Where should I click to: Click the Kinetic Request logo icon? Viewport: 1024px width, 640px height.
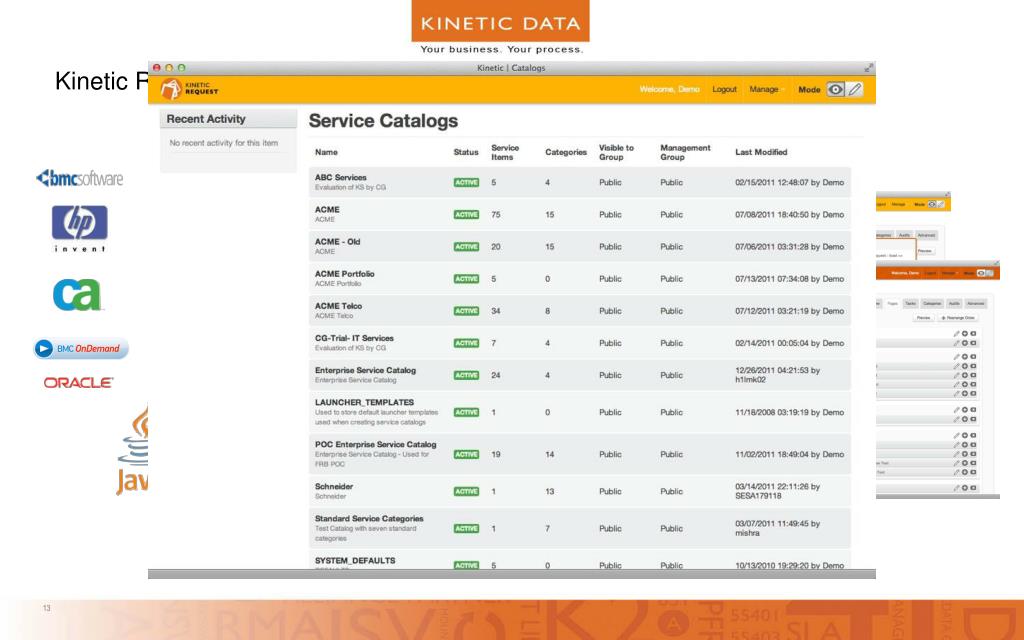pyautogui.click(x=170, y=89)
